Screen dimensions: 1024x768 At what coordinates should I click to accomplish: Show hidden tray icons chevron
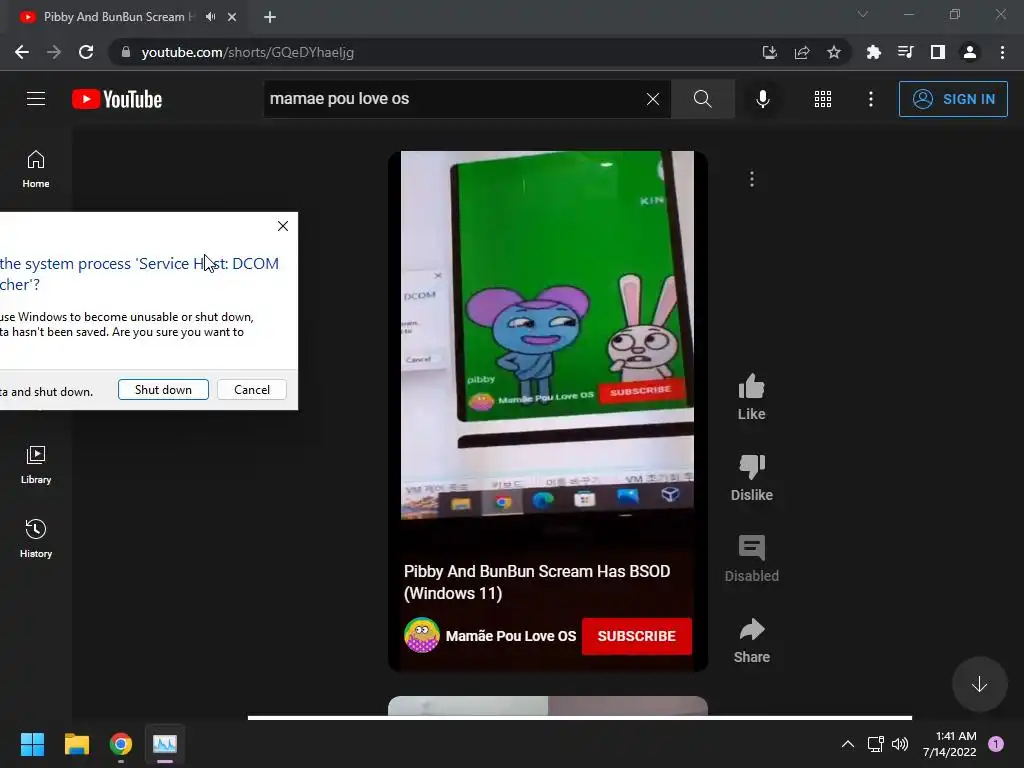pos(848,744)
